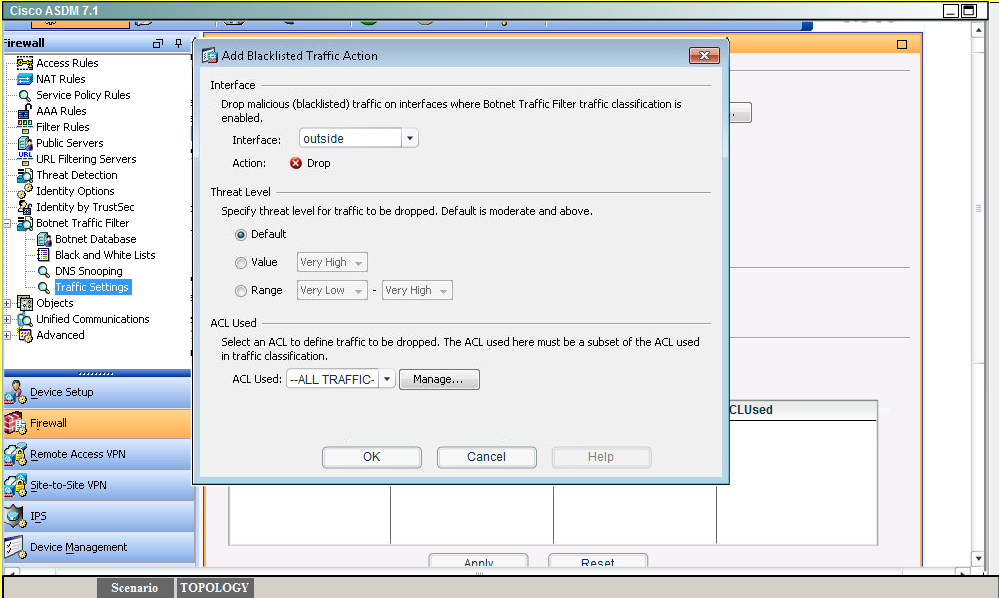Select the Default threat level radio

pyautogui.click(x=241, y=234)
